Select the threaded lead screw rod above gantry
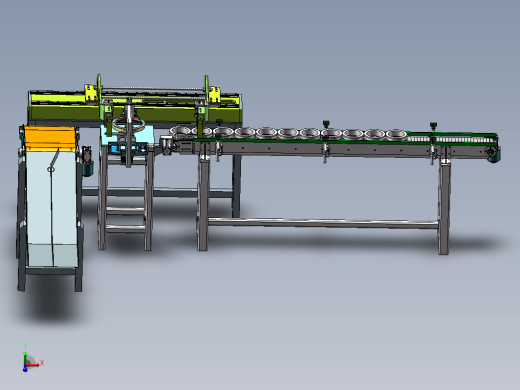This screenshot has height=390, width=520. [153, 88]
